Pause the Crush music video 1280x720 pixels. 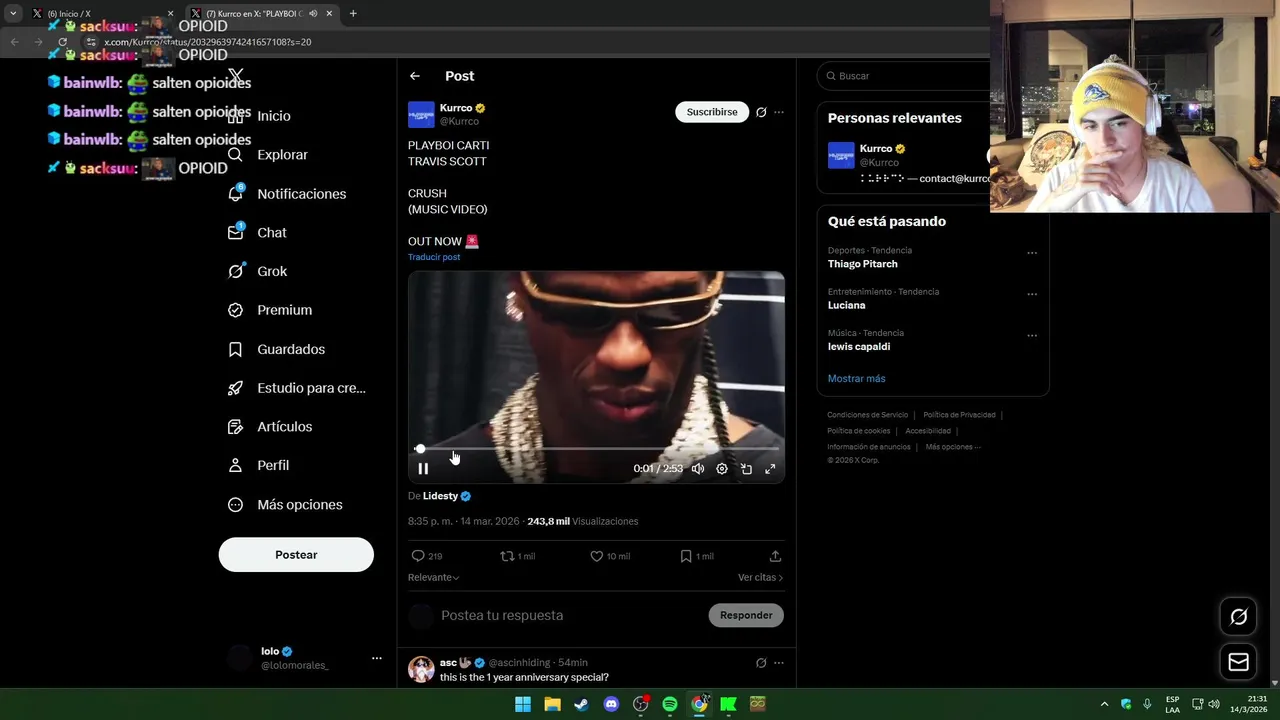tap(423, 468)
